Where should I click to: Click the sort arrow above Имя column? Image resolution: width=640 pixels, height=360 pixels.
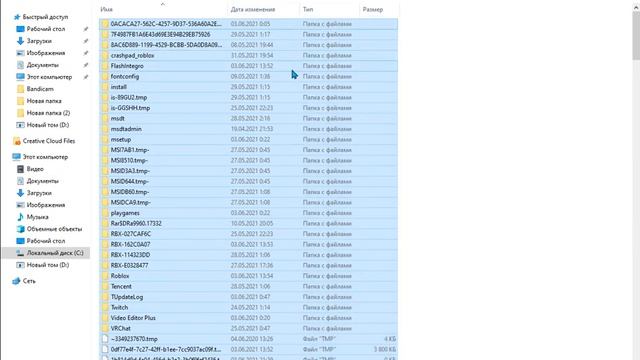[x=162, y=4]
